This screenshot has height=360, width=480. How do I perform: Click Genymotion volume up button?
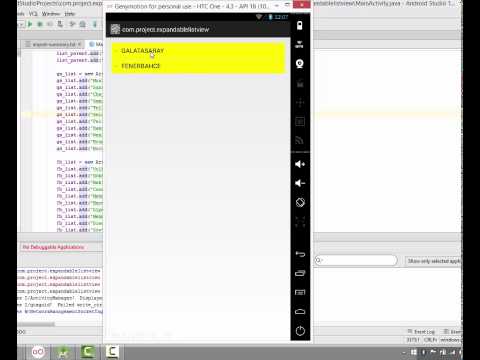[300, 164]
